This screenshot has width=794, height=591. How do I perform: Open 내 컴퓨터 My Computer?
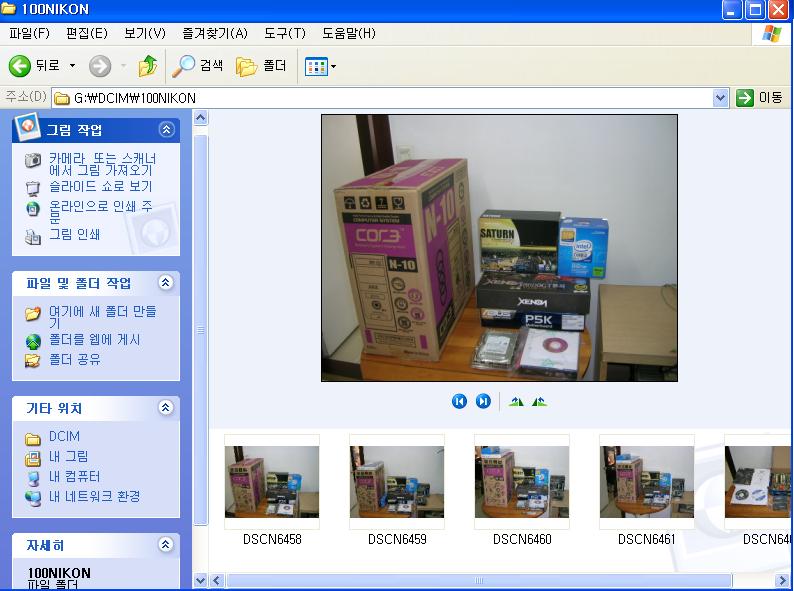click(x=74, y=477)
